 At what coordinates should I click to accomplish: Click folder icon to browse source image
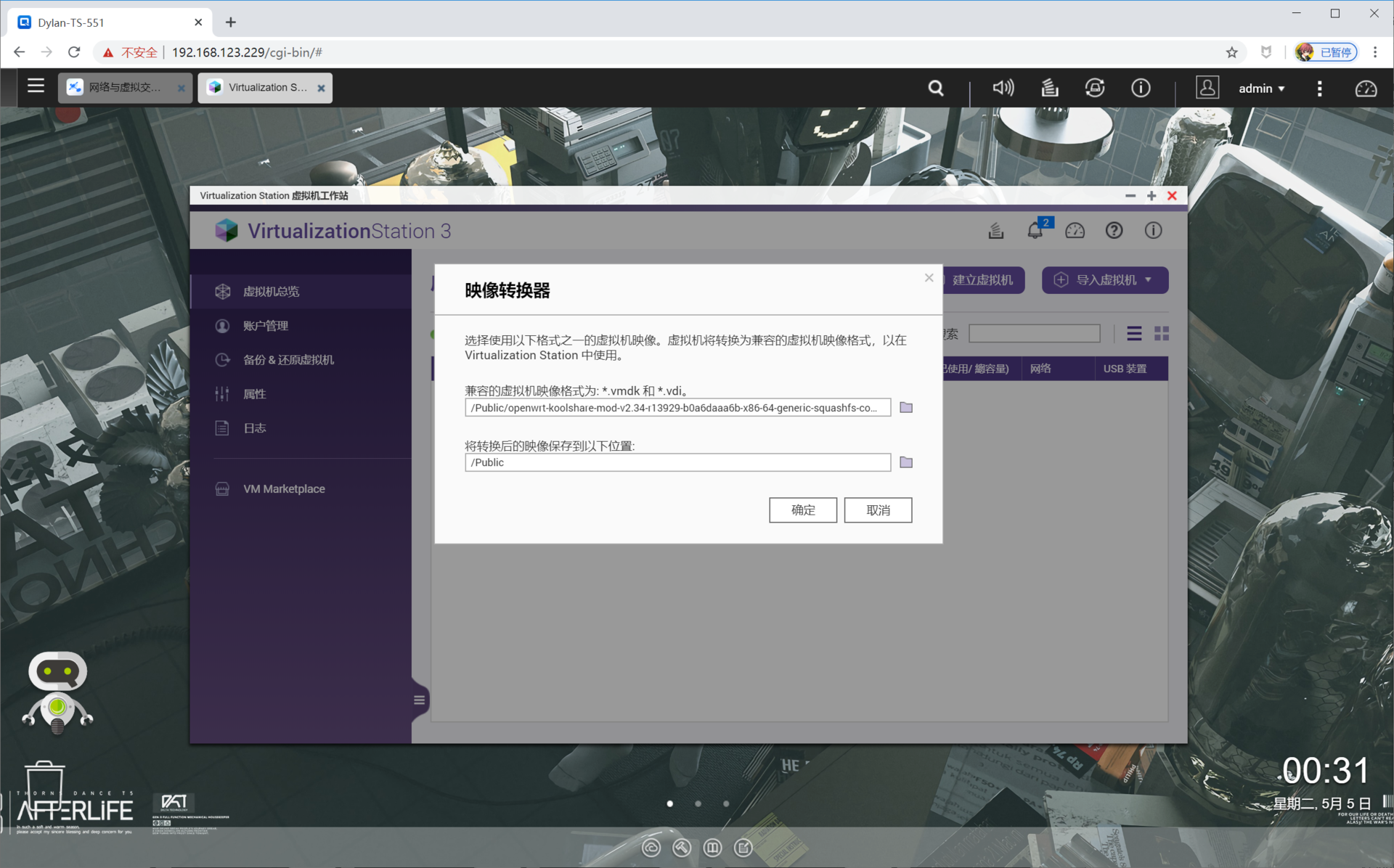pyautogui.click(x=905, y=407)
